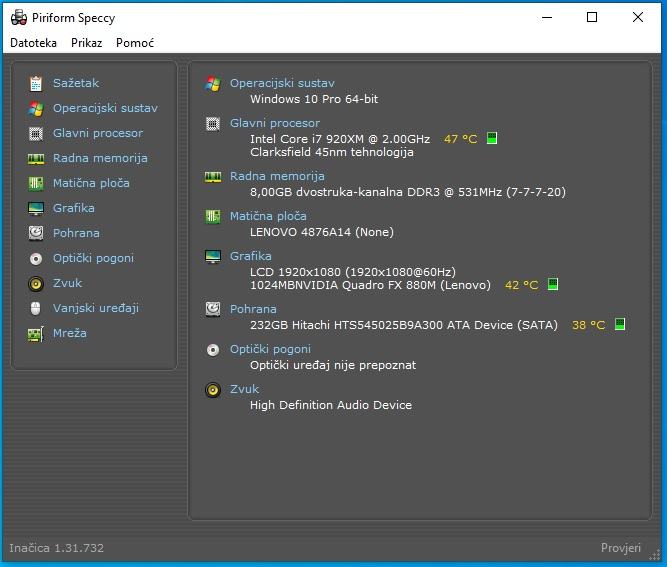Click the CPU chip icon in summary panel

pyautogui.click(x=213, y=124)
